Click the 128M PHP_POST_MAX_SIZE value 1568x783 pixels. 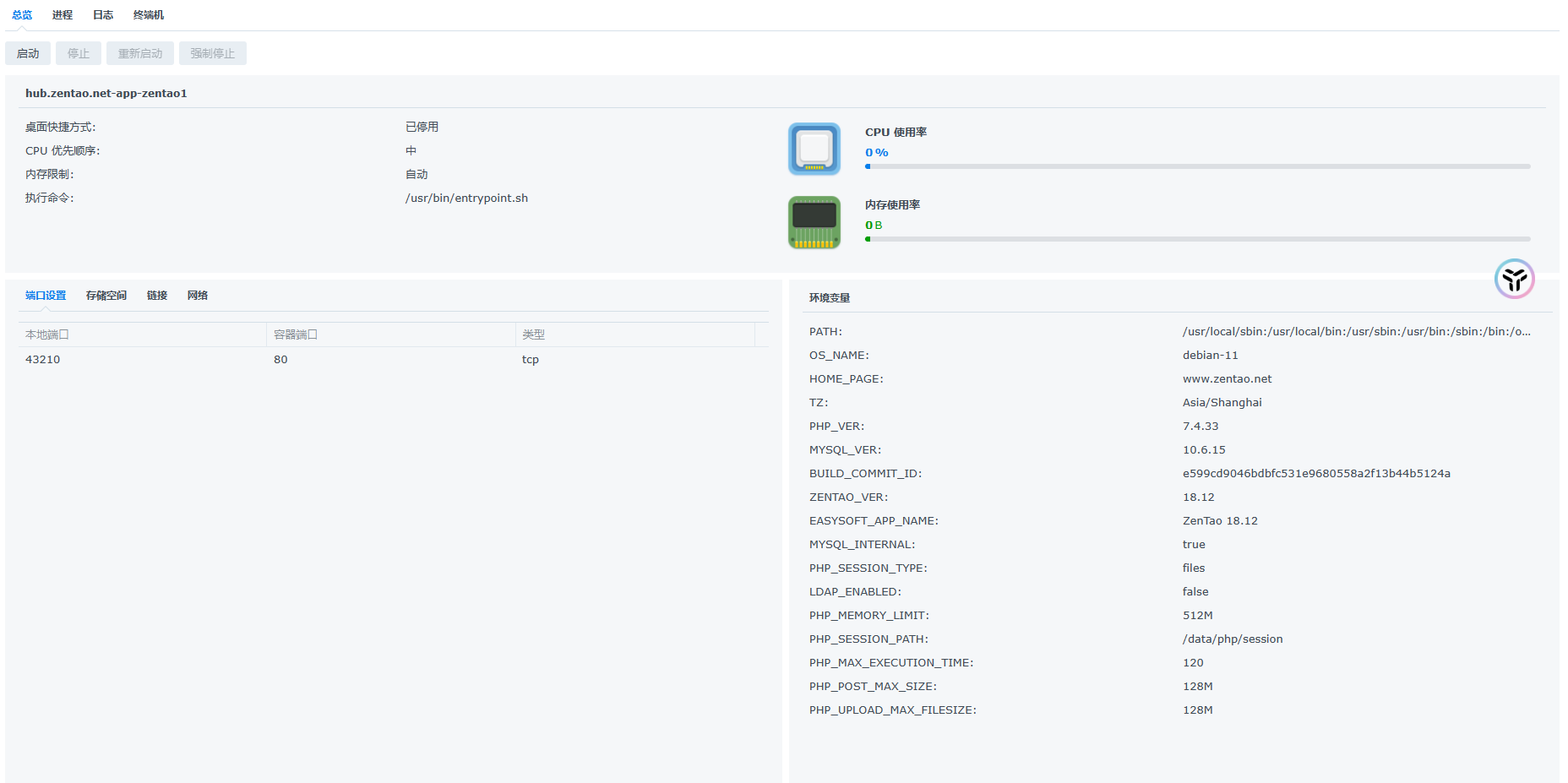[x=1198, y=686]
